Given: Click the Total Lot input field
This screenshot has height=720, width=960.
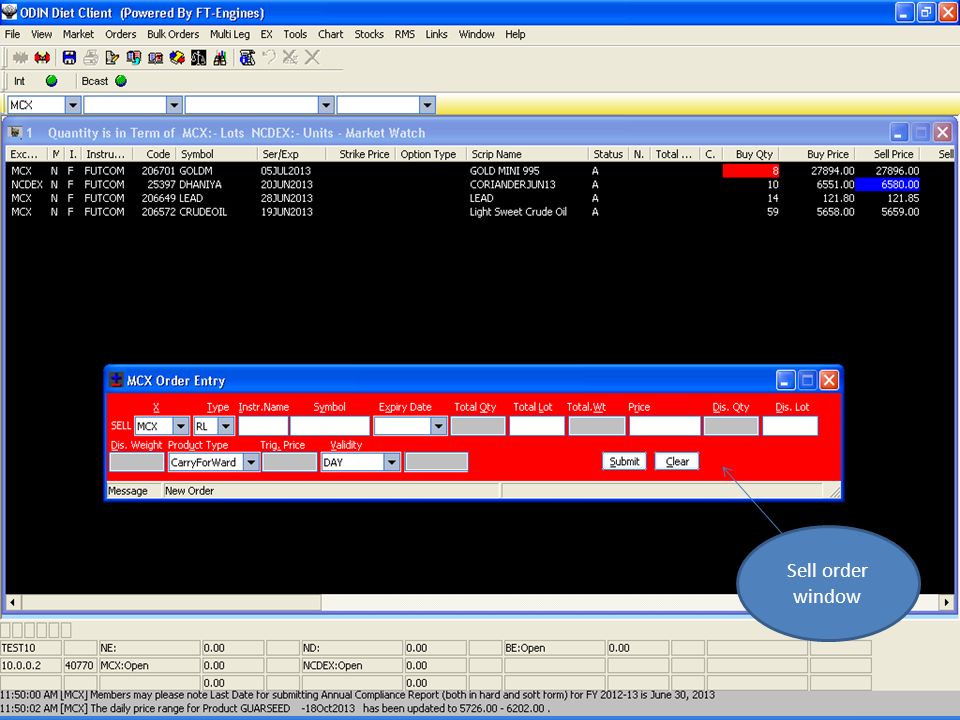Looking at the screenshot, I should point(537,426).
